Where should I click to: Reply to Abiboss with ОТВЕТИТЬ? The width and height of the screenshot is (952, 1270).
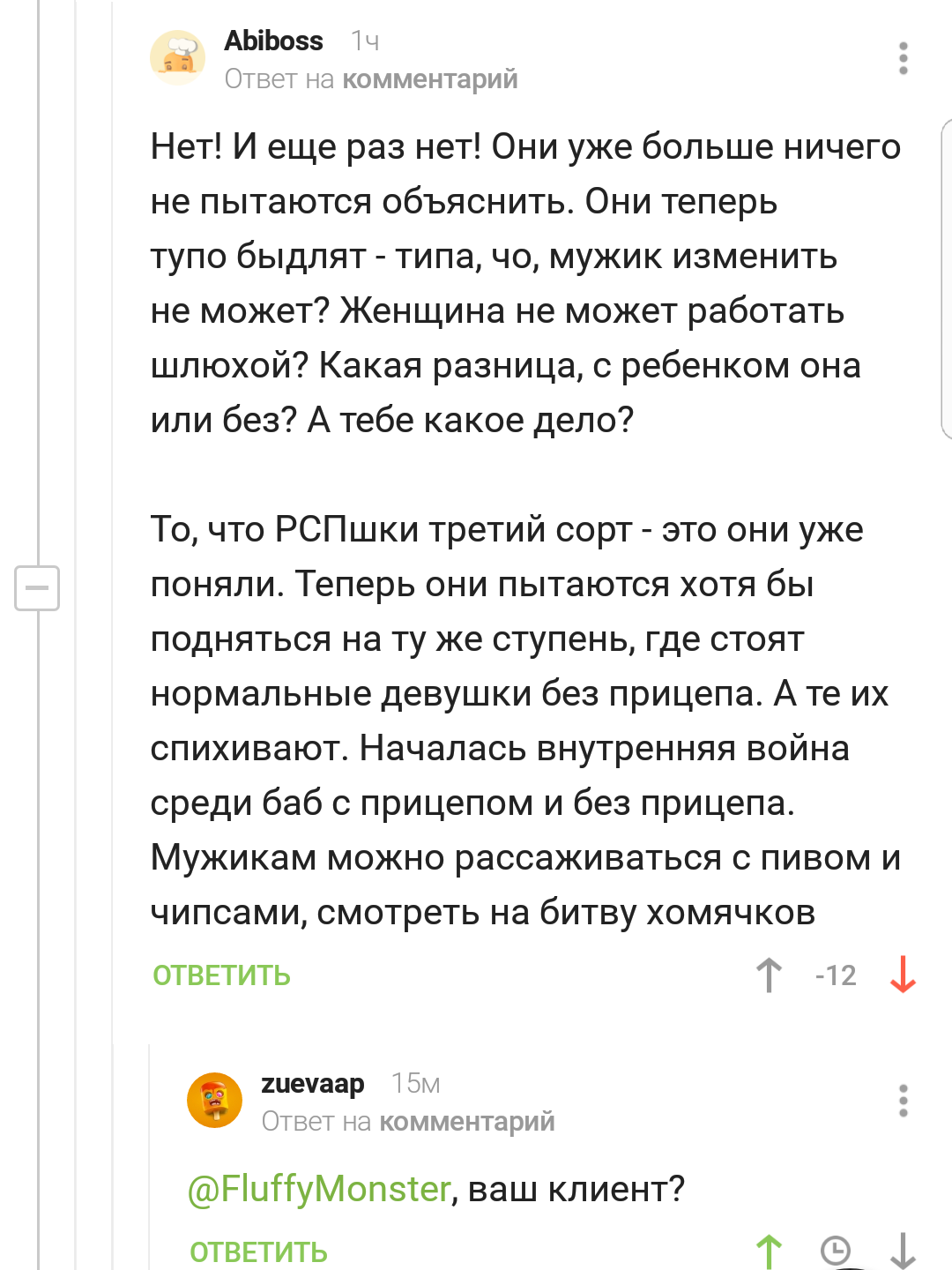tap(221, 975)
